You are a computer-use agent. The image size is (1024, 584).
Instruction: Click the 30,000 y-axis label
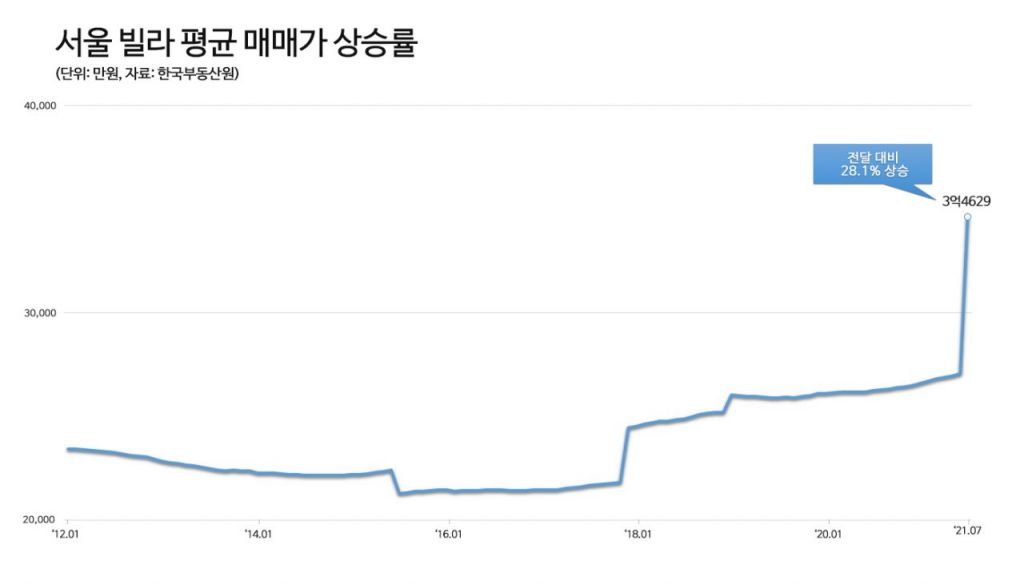pyautogui.click(x=40, y=313)
